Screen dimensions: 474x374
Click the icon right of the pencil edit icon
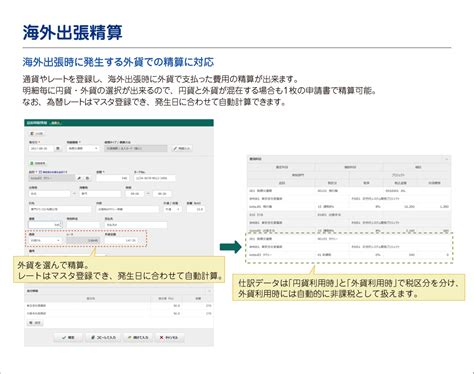coord(87,178)
